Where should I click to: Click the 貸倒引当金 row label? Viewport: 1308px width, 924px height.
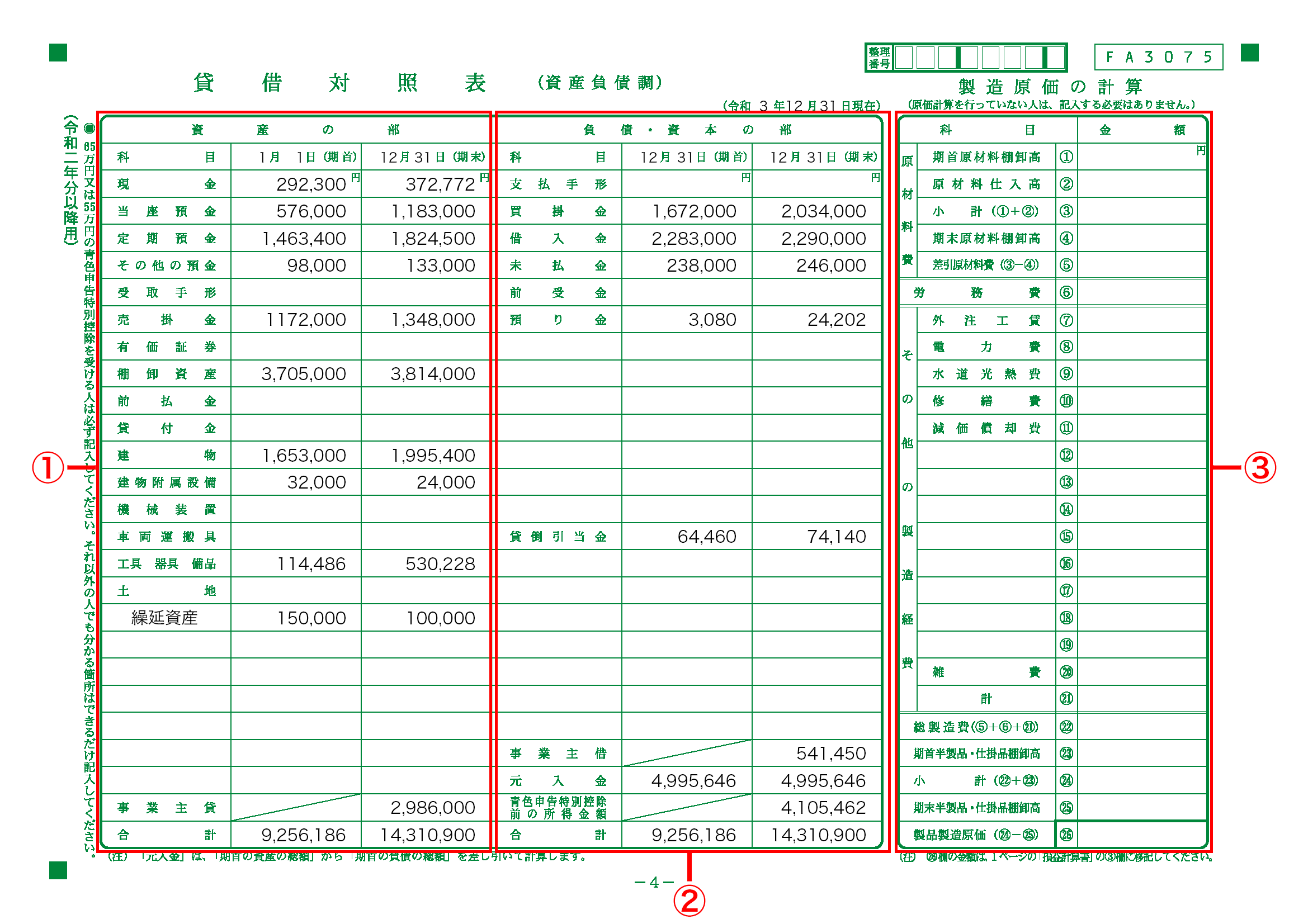click(558, 537)
